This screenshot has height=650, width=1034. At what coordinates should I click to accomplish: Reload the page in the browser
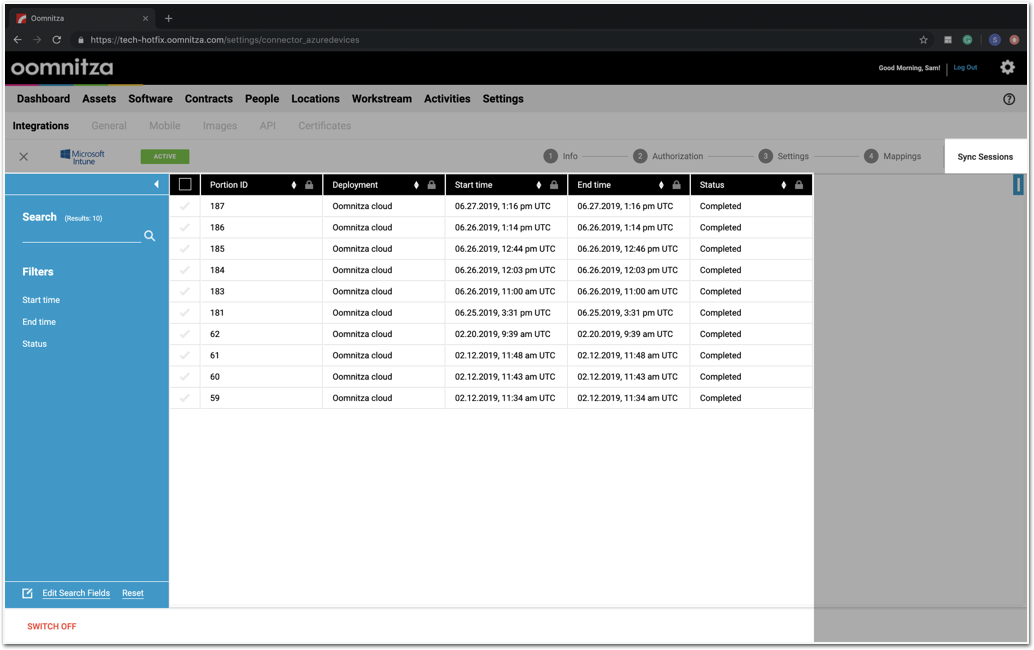click(56, 40)
